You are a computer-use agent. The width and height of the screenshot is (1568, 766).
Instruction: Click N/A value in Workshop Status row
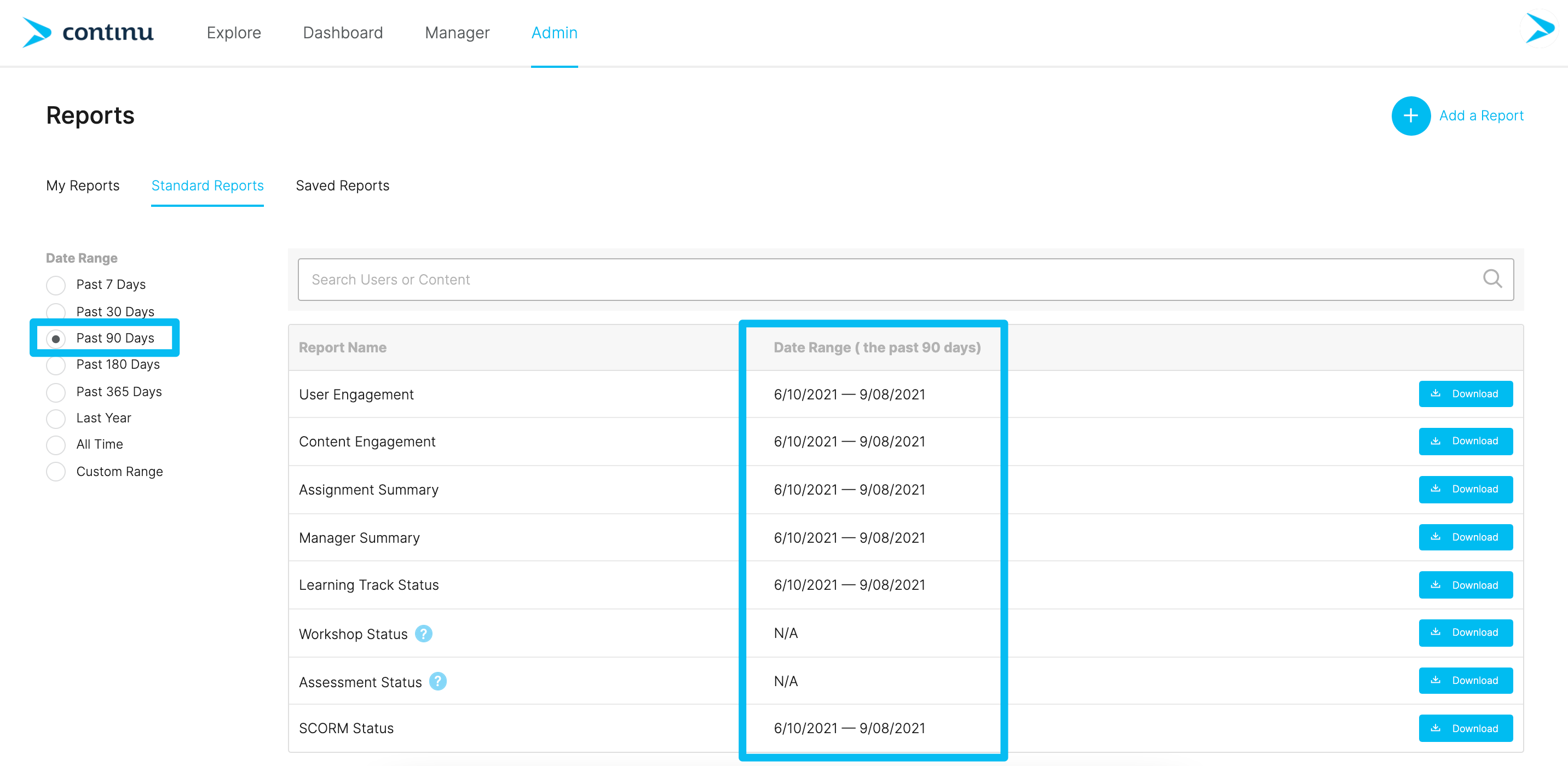[x=786, y=634]
